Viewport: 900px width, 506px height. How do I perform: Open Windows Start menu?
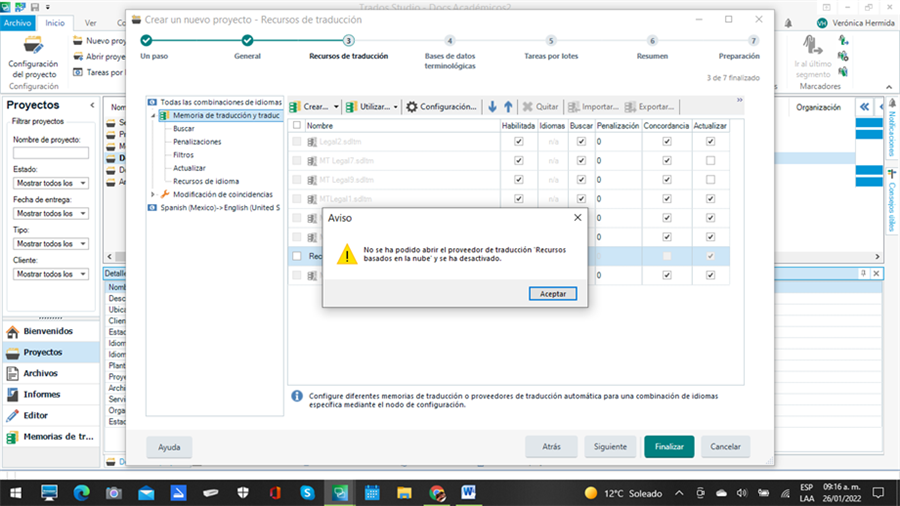click(15, 493)
